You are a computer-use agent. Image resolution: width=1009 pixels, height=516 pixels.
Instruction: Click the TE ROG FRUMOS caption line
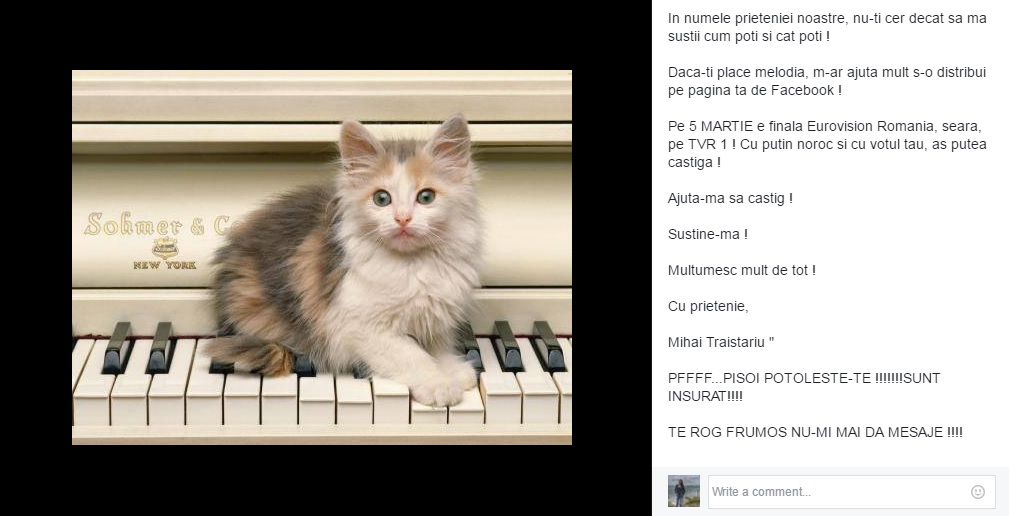(815, 432)
